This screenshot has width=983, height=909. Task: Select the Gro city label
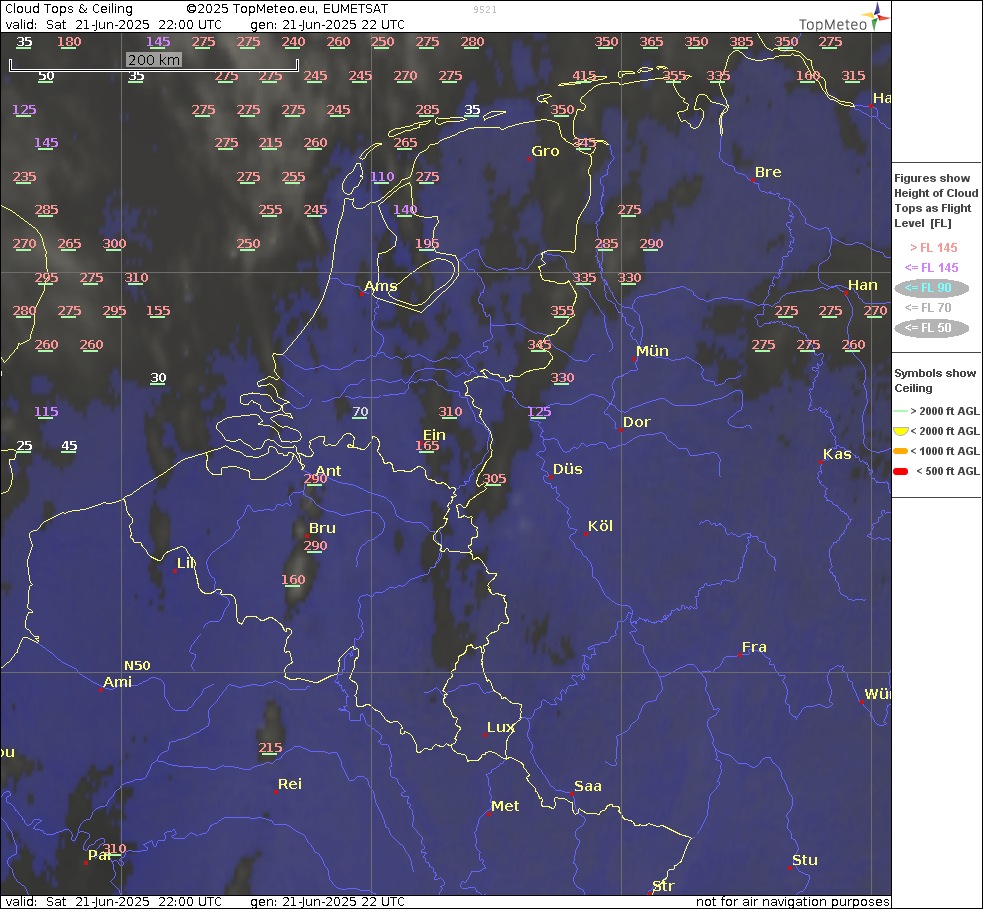(x=545, y=151)
